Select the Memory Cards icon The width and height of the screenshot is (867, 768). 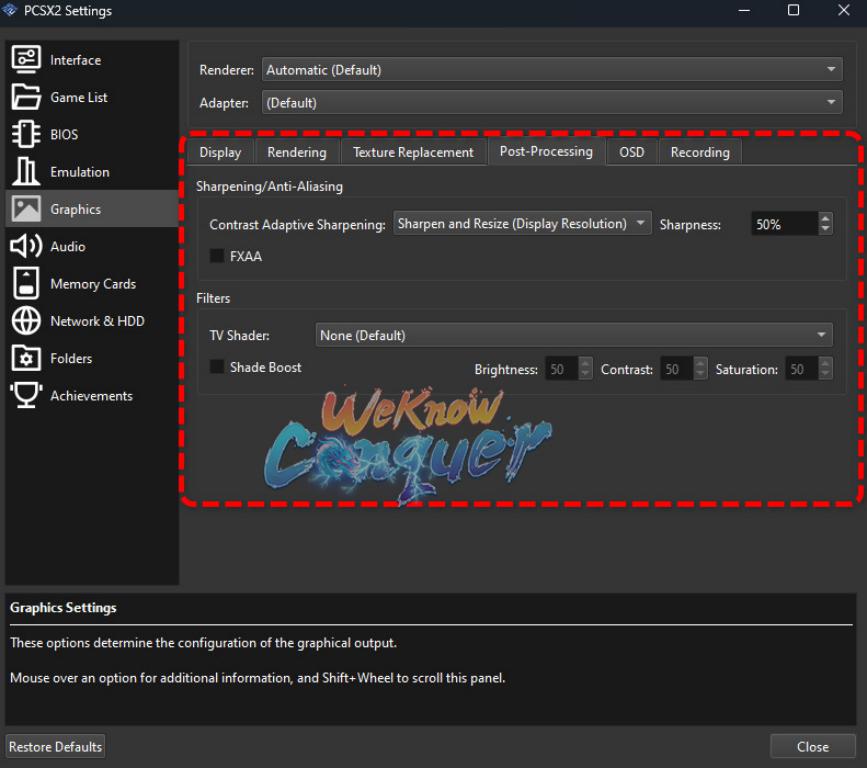(x=26, y=283)
